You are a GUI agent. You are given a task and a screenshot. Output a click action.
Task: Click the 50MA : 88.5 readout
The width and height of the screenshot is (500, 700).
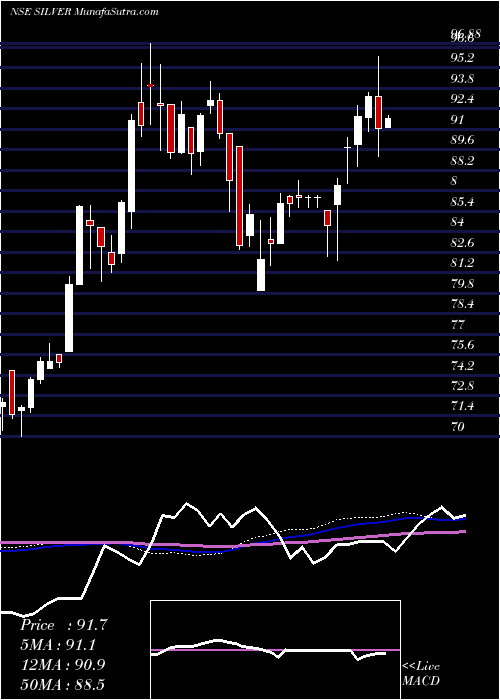(x=62, y=684)
